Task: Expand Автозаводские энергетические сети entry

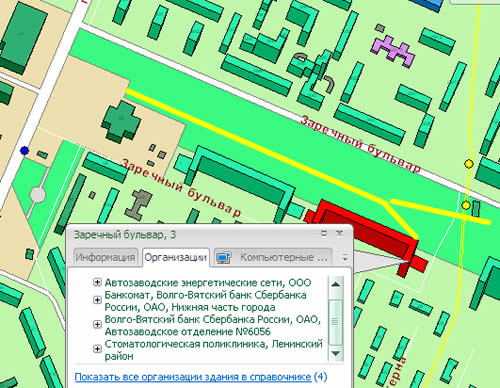Action: [x=97, y=283]
